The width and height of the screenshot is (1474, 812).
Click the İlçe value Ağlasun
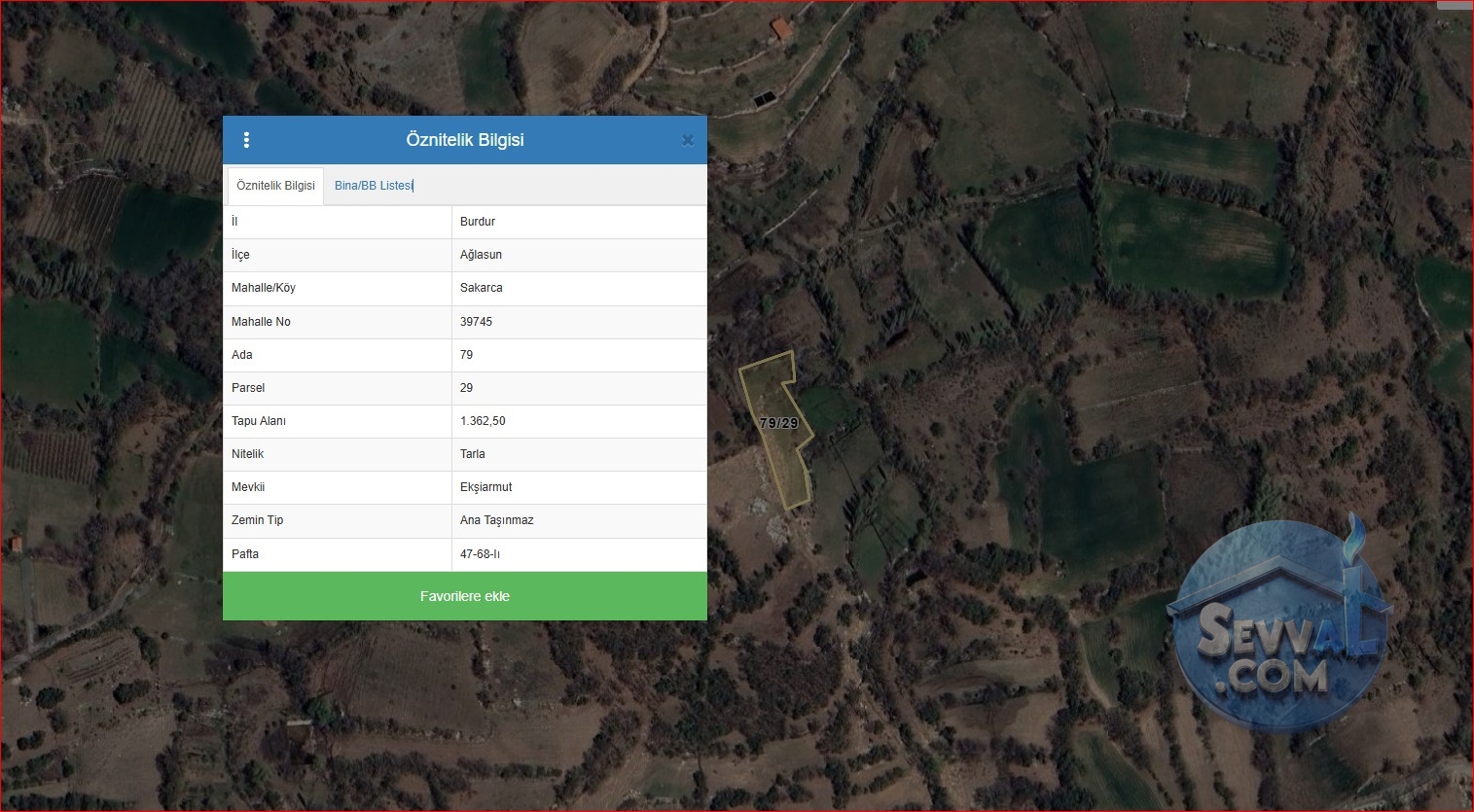coord(481,255)
